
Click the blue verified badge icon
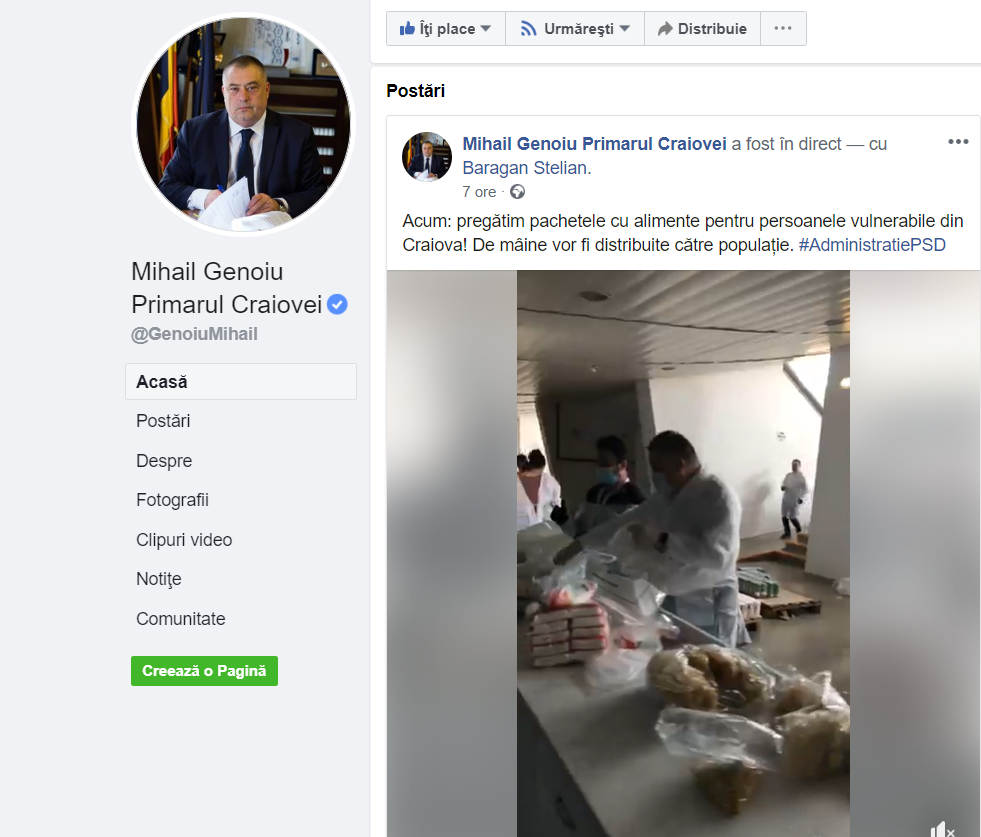pos(338,305)
